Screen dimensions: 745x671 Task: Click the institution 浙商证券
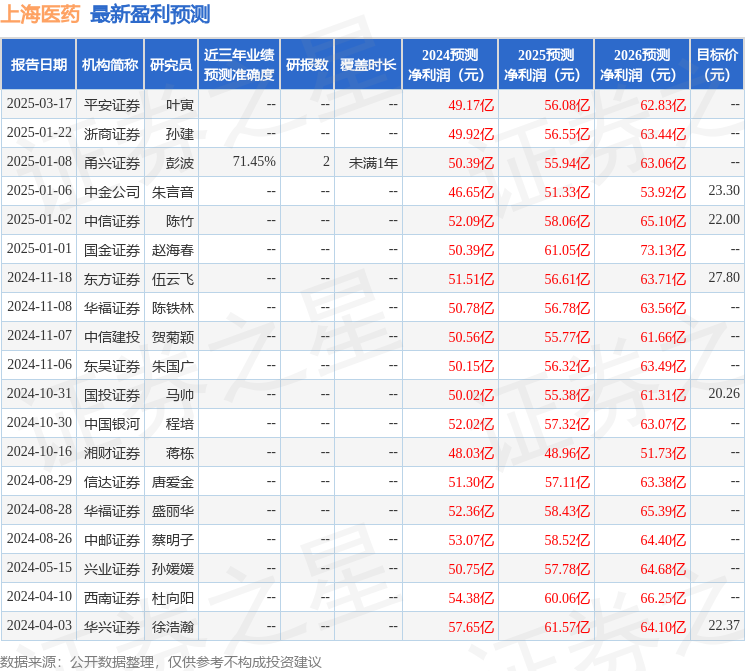pos(112,134)
